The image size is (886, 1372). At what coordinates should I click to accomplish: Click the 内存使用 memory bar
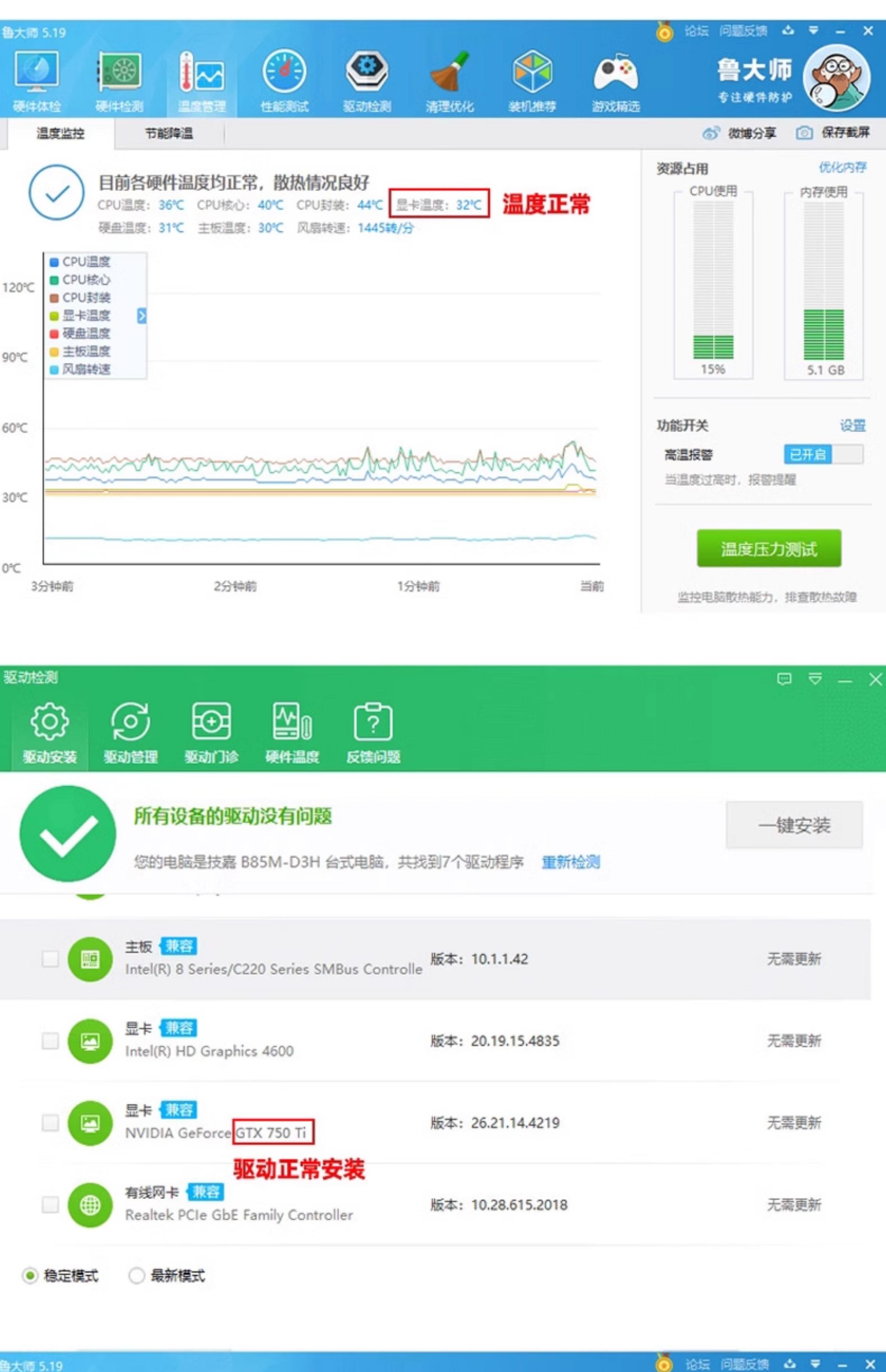tap(823, 281)
